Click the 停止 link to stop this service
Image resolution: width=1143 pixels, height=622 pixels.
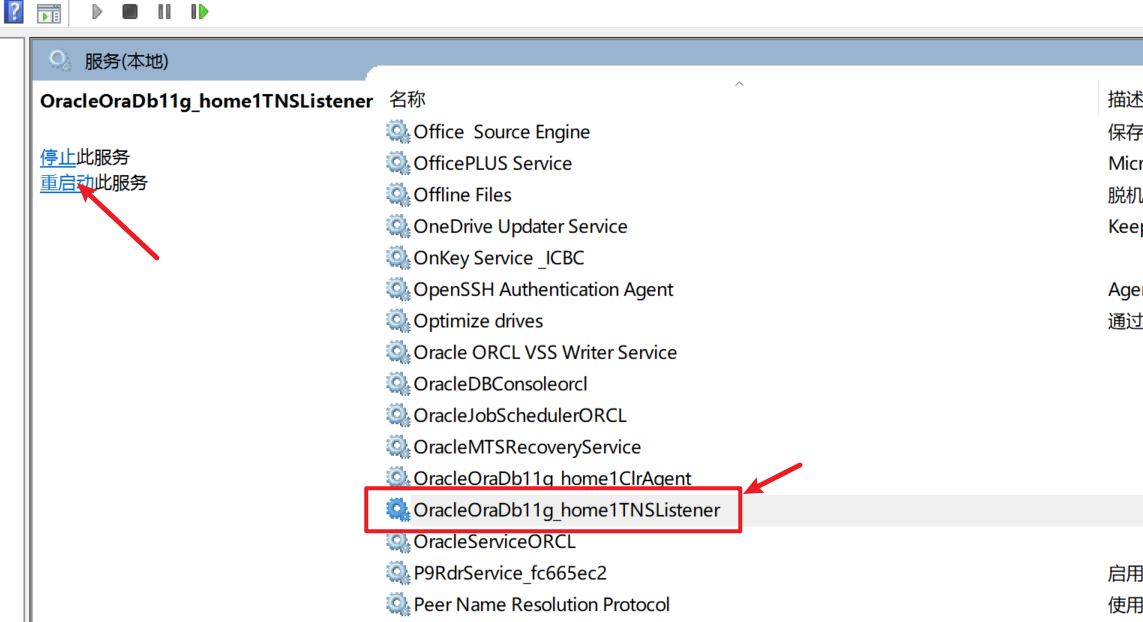click(x=58, y=158)
